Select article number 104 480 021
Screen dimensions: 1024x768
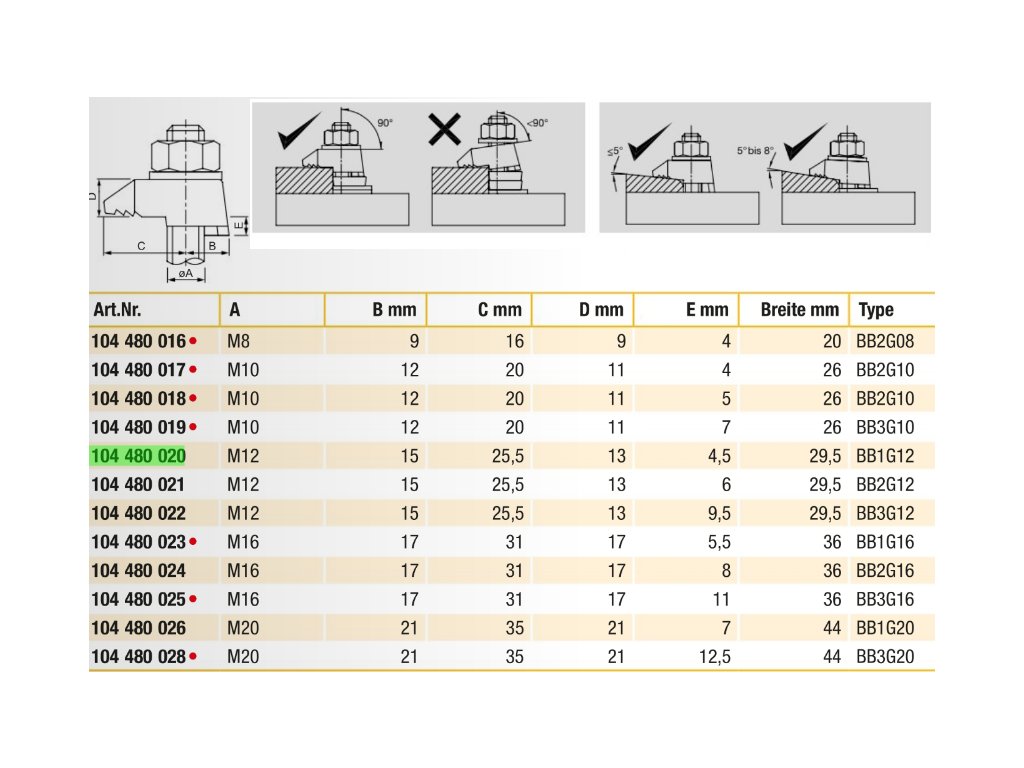[138, 485]
